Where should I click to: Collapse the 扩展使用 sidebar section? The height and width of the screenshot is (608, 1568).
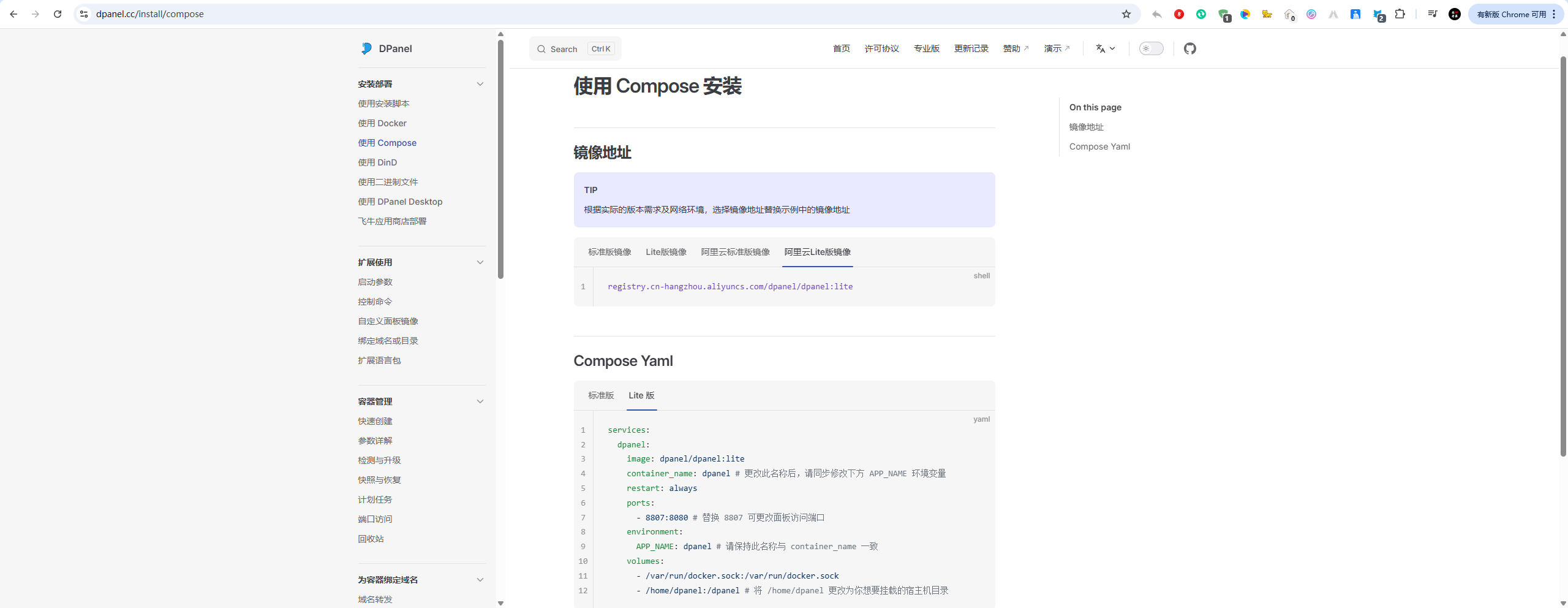click(x=480, y=262)
